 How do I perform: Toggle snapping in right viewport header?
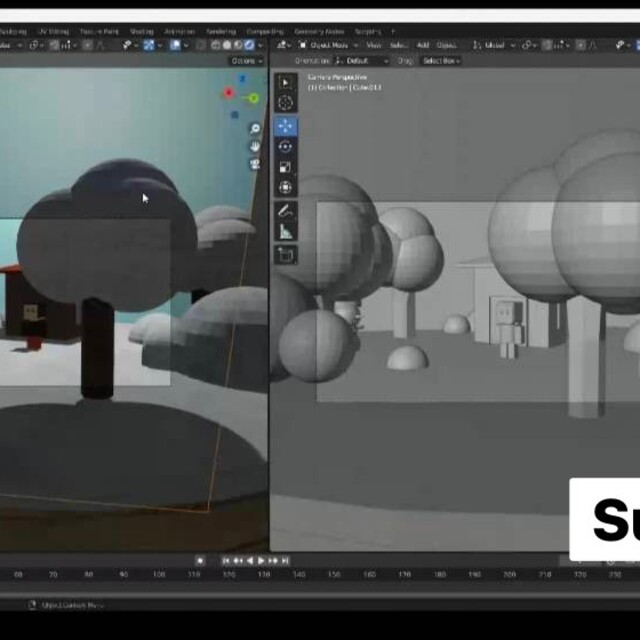[547, 45]
